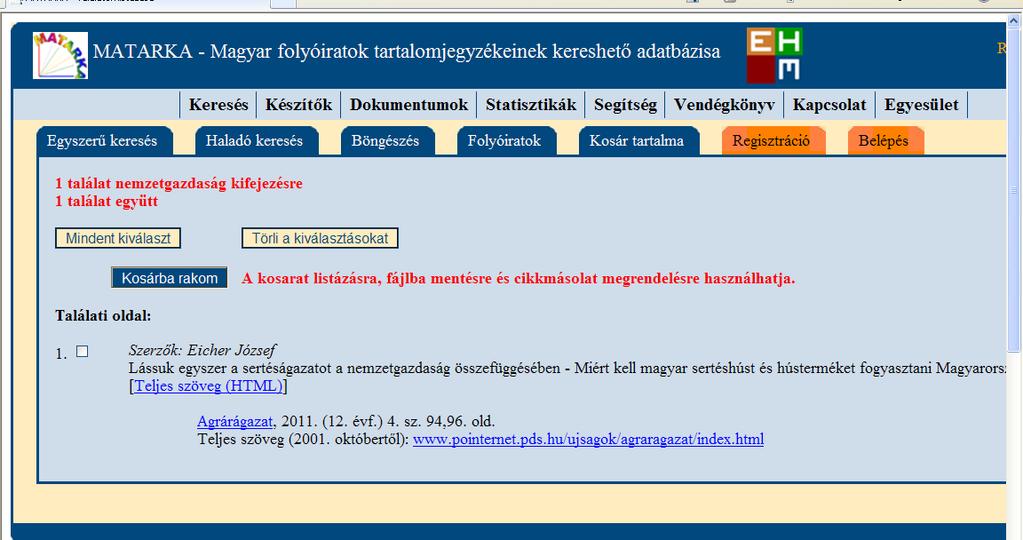
Task: Open the Kapcsolat contact page
Action: pos(829,105)
